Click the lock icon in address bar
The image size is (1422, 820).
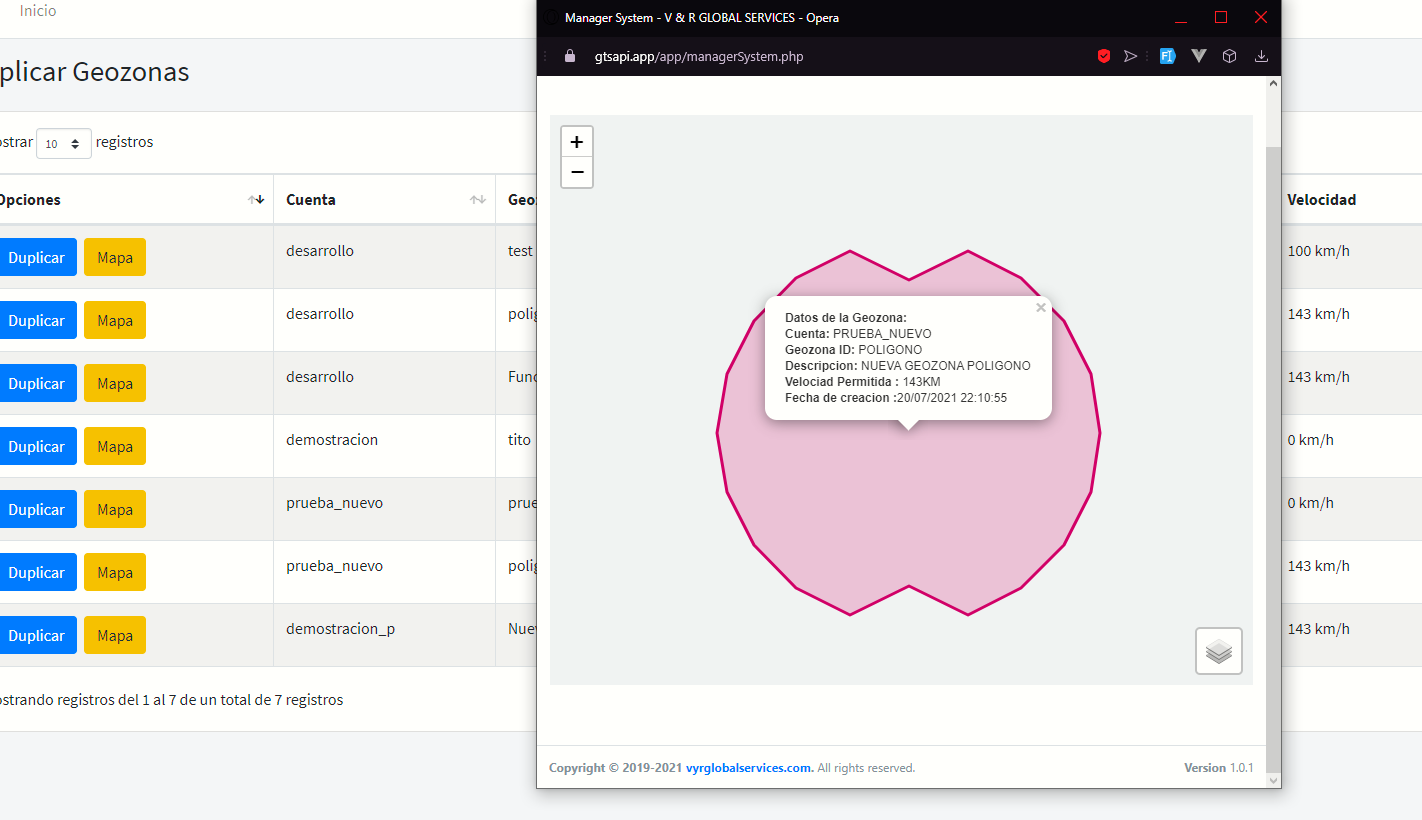click(x=570, y=56)
